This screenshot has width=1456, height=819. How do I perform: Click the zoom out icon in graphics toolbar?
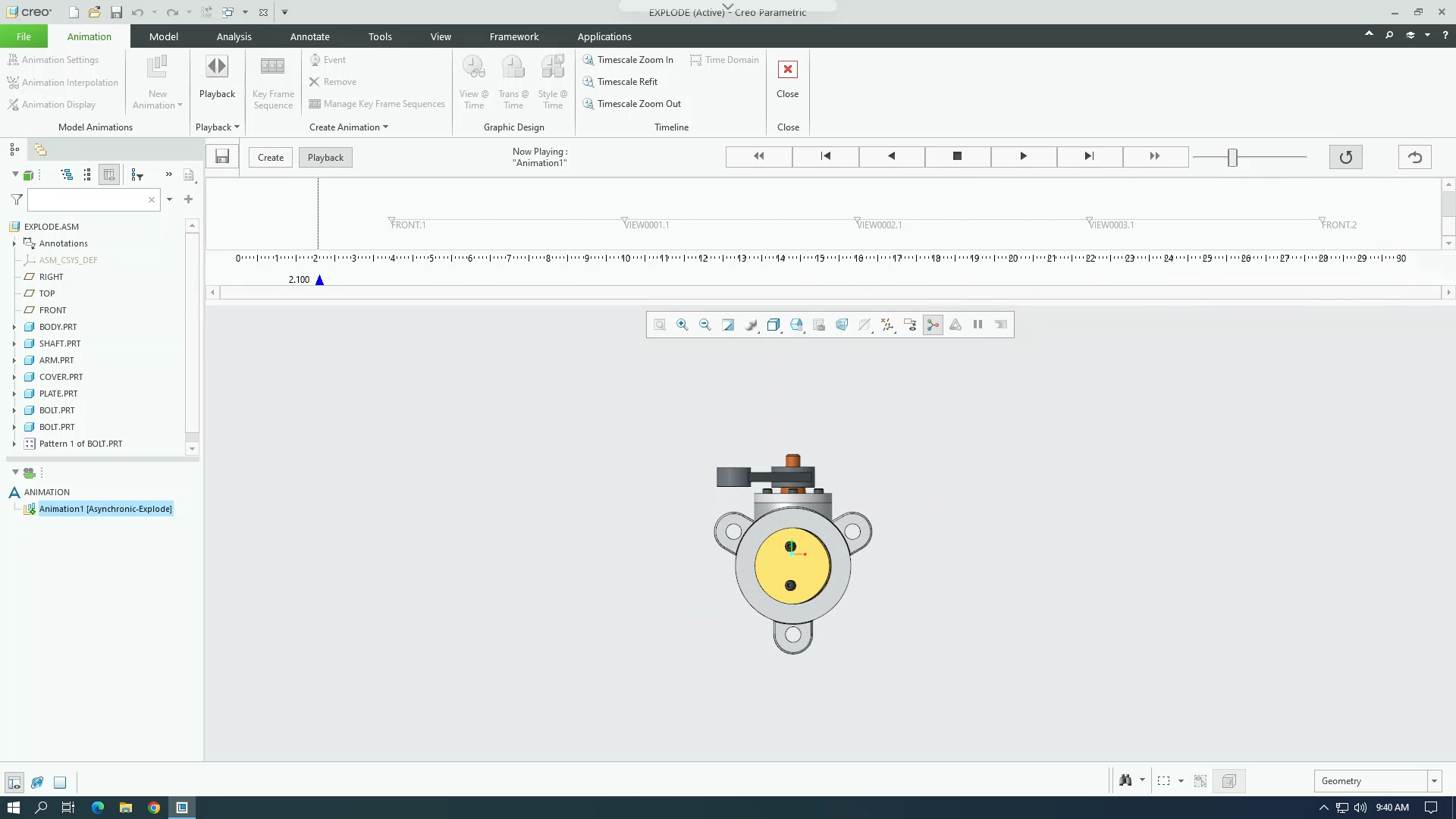click(704, 325)
